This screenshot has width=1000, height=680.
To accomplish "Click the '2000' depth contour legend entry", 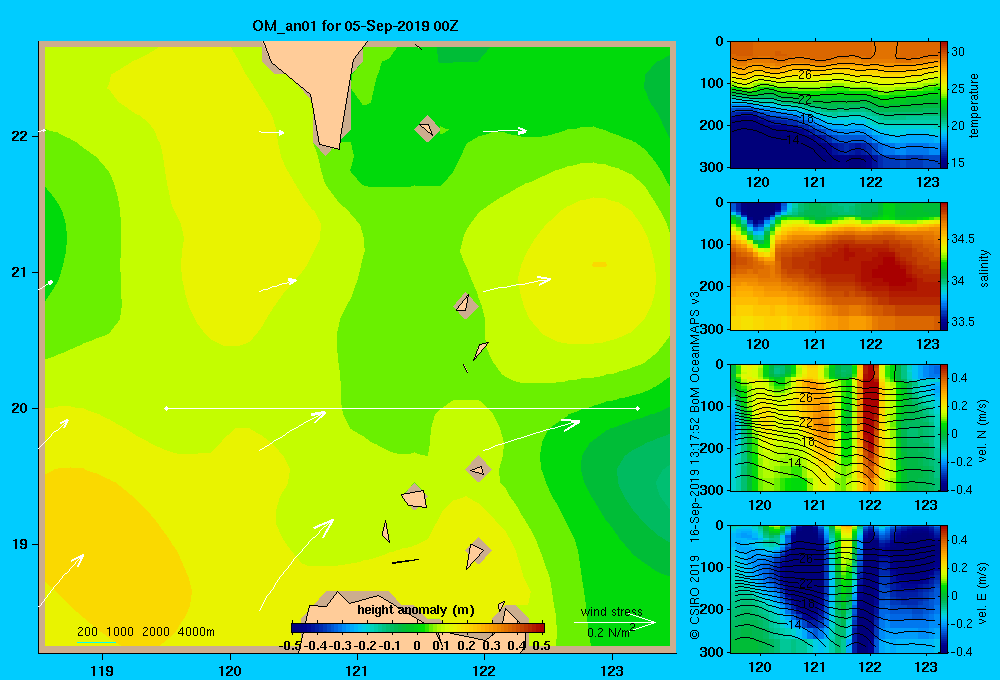I will coord(156,632).
